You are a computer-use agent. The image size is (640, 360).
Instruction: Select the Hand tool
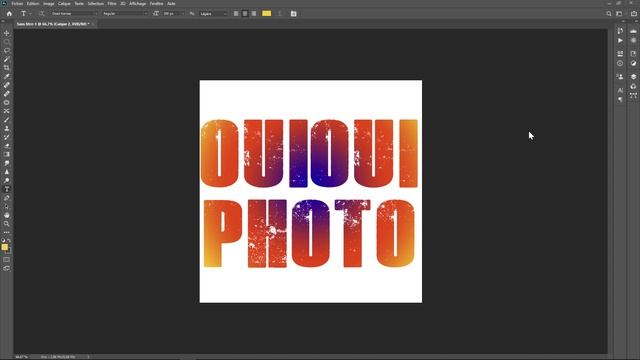(x=7, y=215)
